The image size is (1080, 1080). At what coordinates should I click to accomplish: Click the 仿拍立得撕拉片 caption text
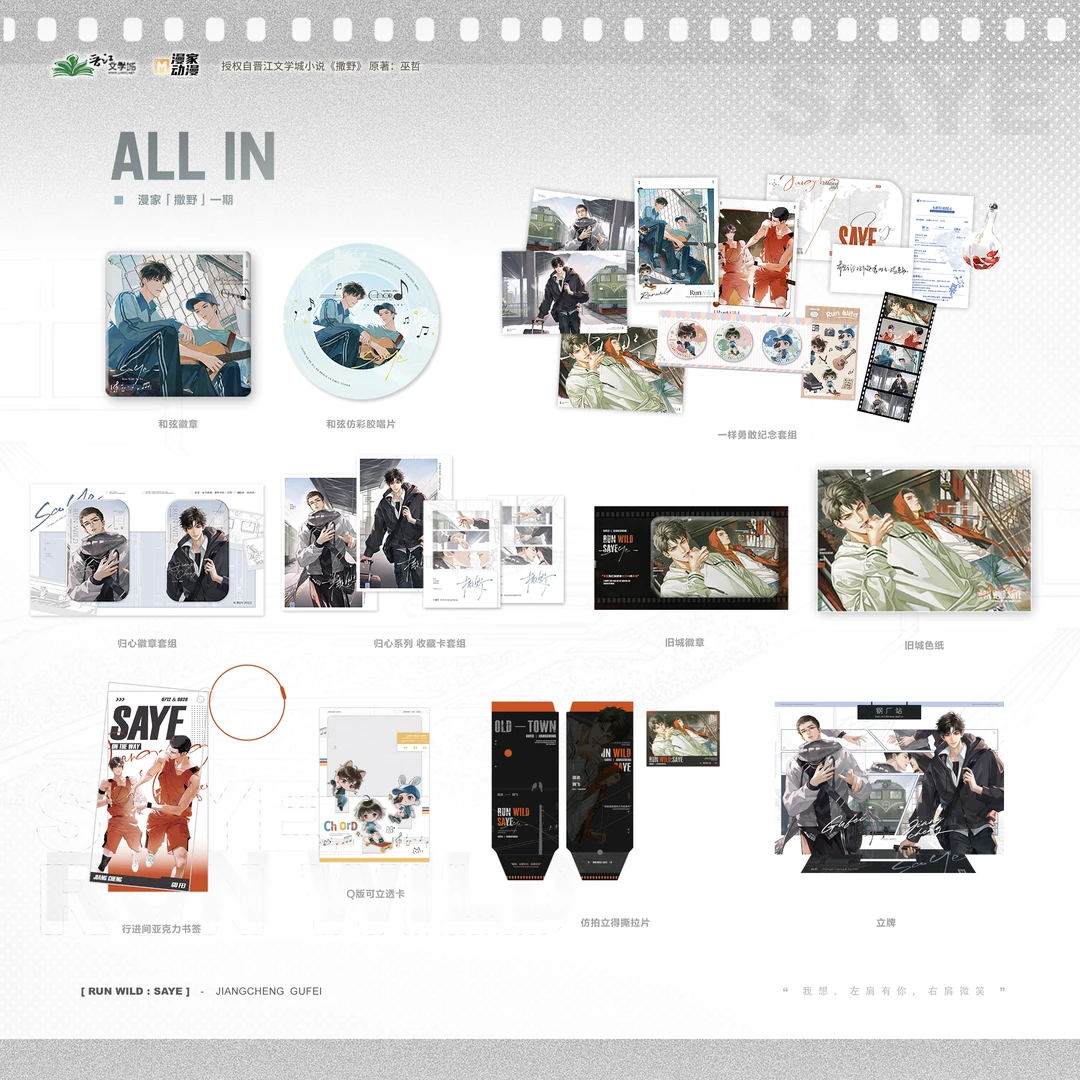tap(615, 922)
